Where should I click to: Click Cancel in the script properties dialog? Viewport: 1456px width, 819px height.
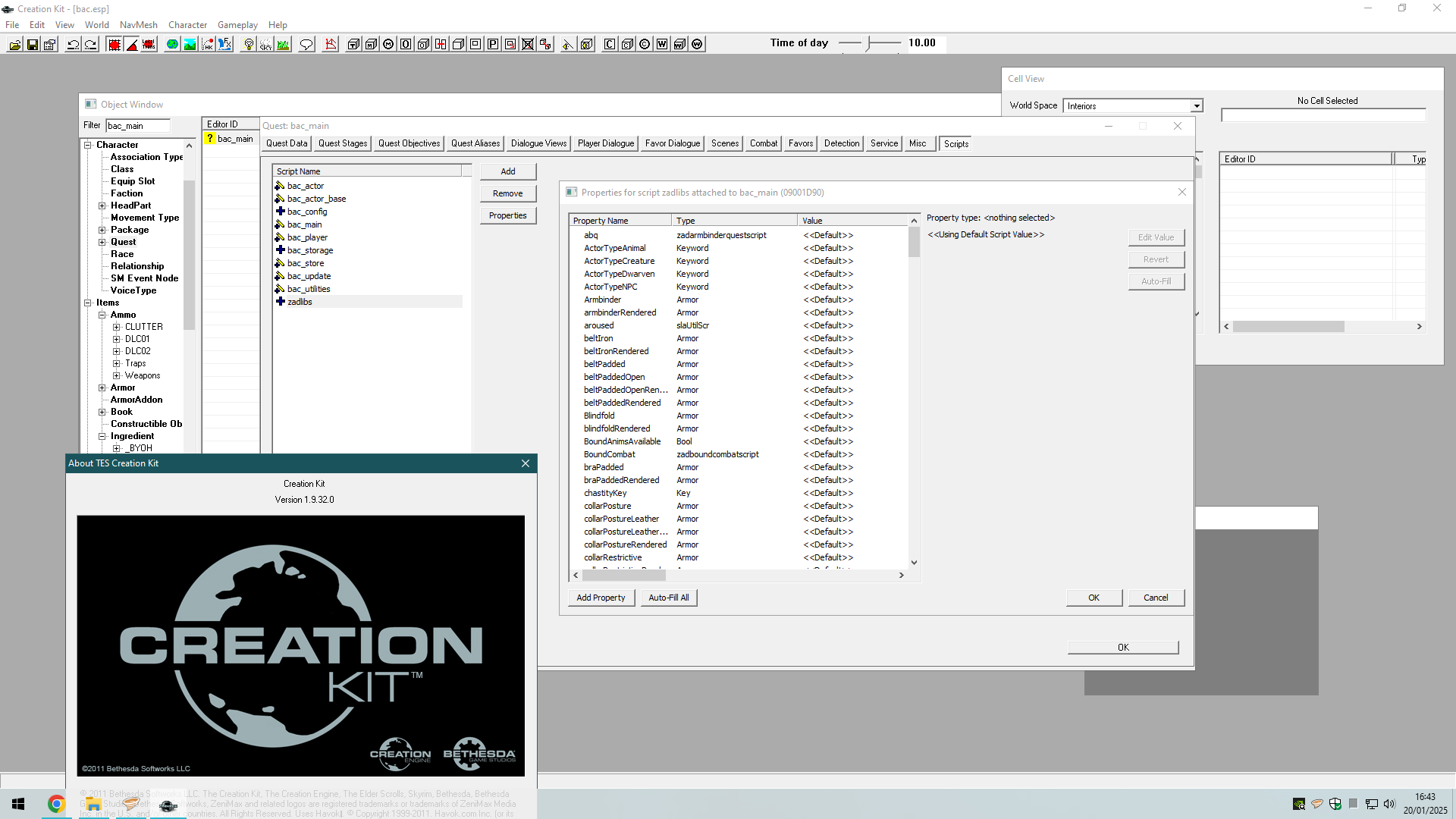(1156, 598)
